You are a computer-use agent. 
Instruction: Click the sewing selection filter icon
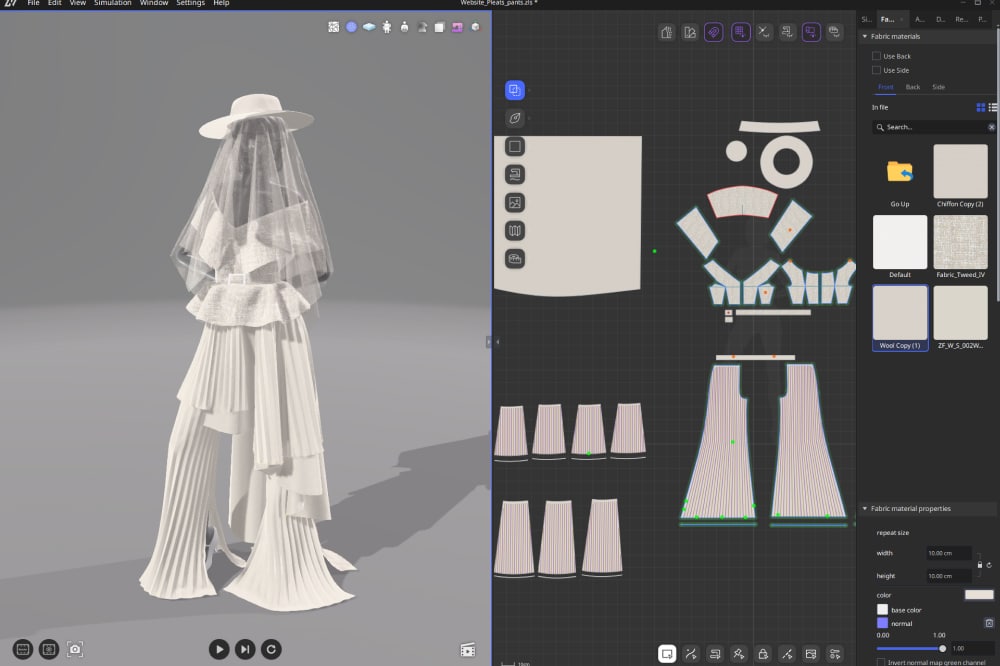[x=715, y=654]
